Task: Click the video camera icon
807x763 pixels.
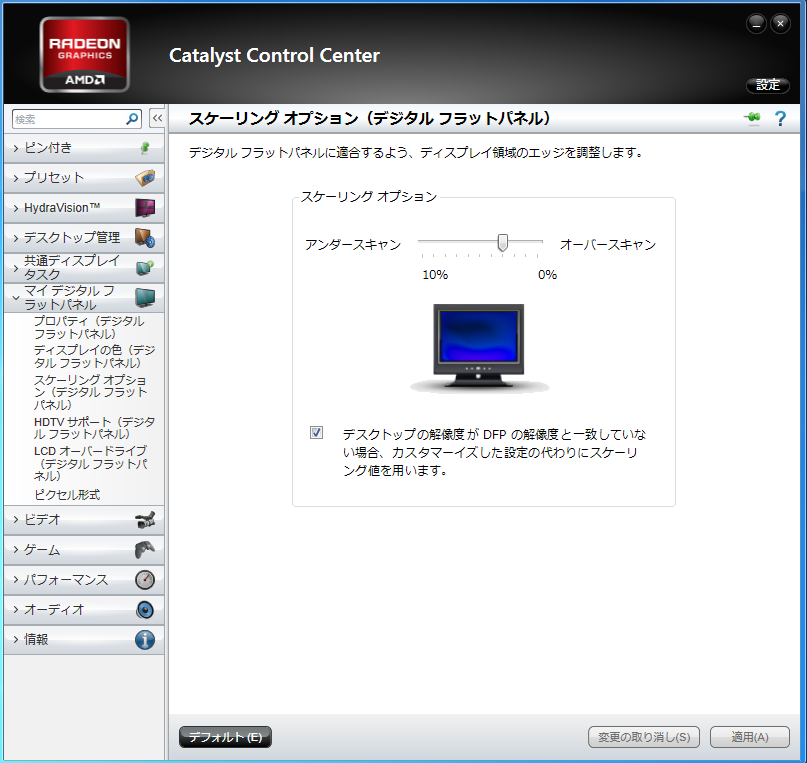Action: click(x=145, y=520)
